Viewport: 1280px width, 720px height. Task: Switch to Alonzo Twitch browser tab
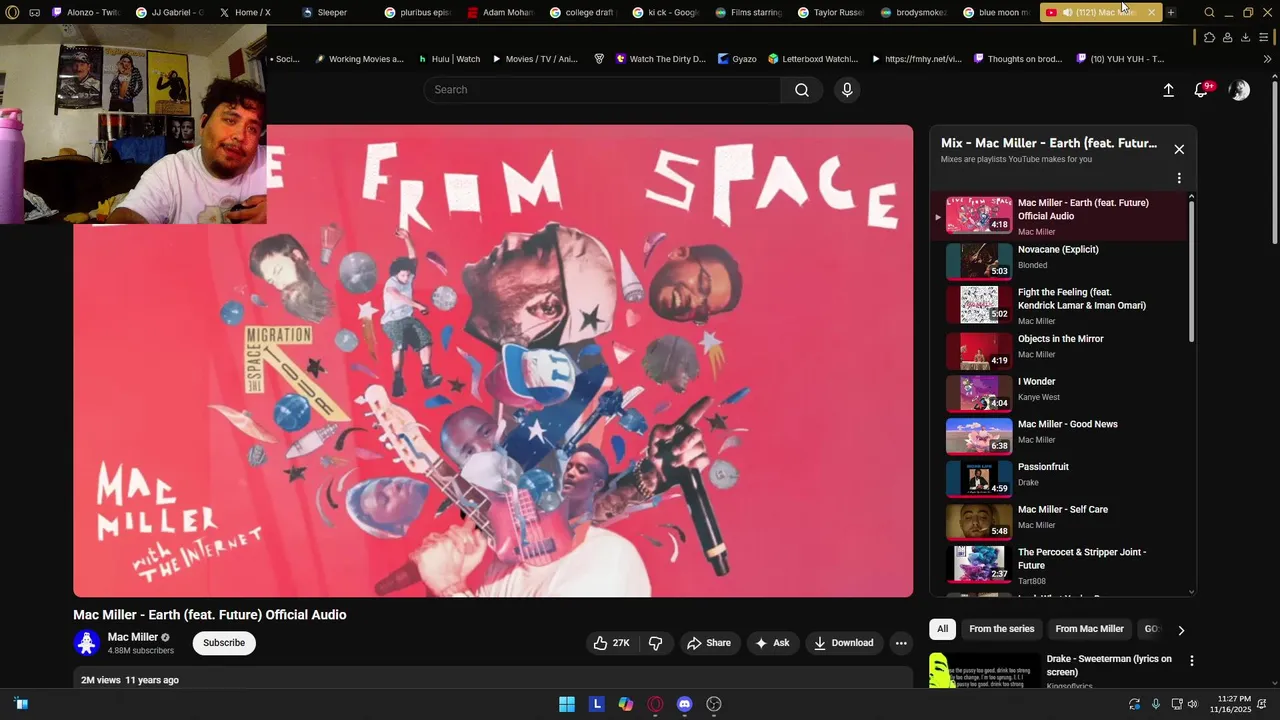click(x=85, y=12)
